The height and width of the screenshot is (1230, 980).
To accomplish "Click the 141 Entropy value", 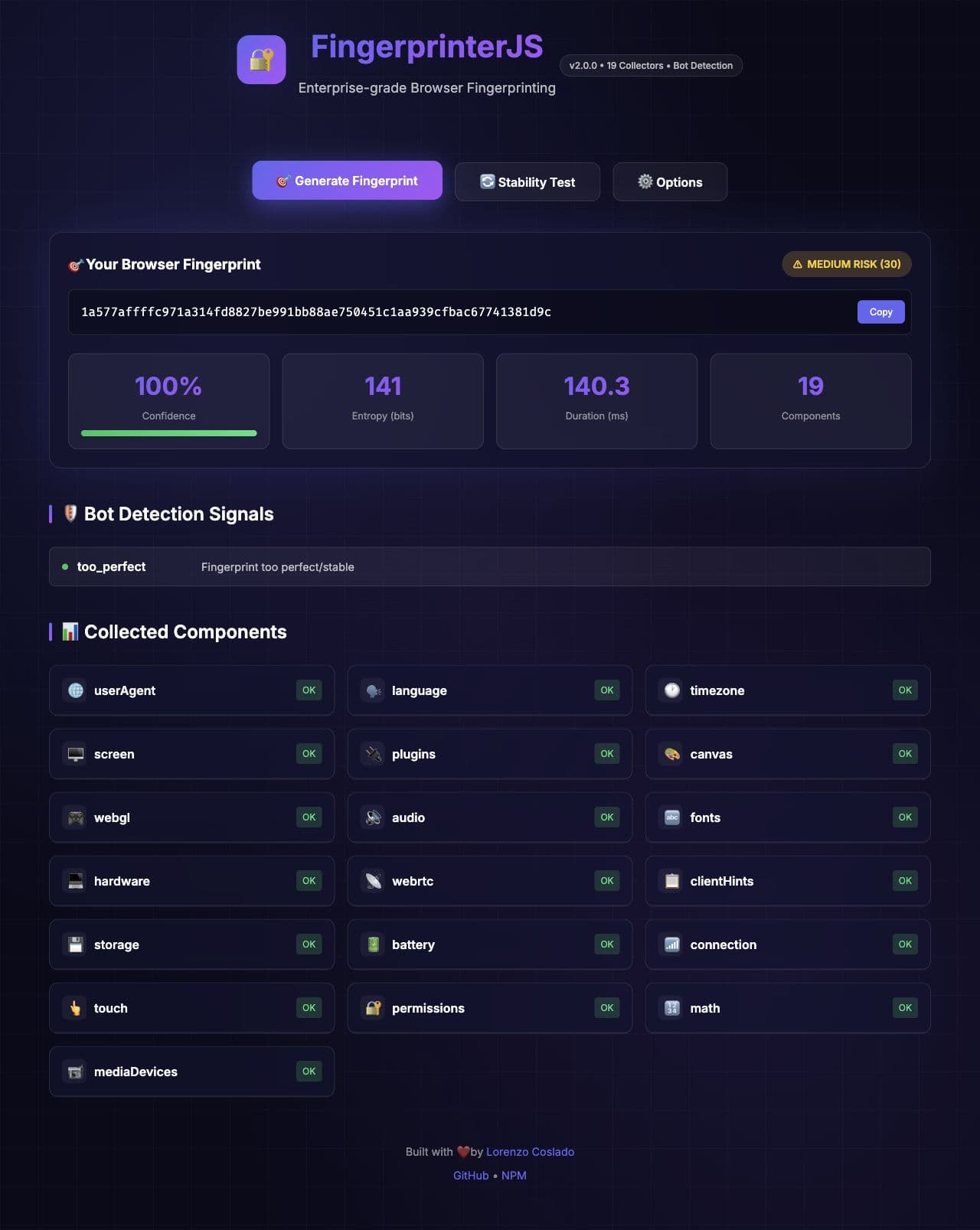I will click(x=383, y=386).
